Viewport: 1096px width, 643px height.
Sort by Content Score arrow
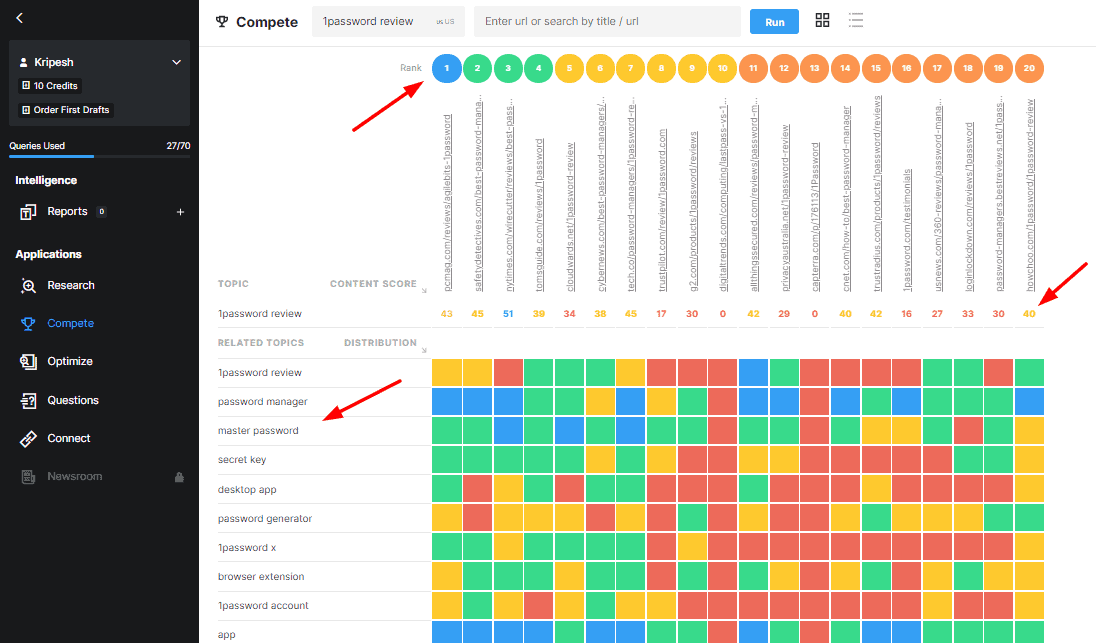[x=424, y=291]
